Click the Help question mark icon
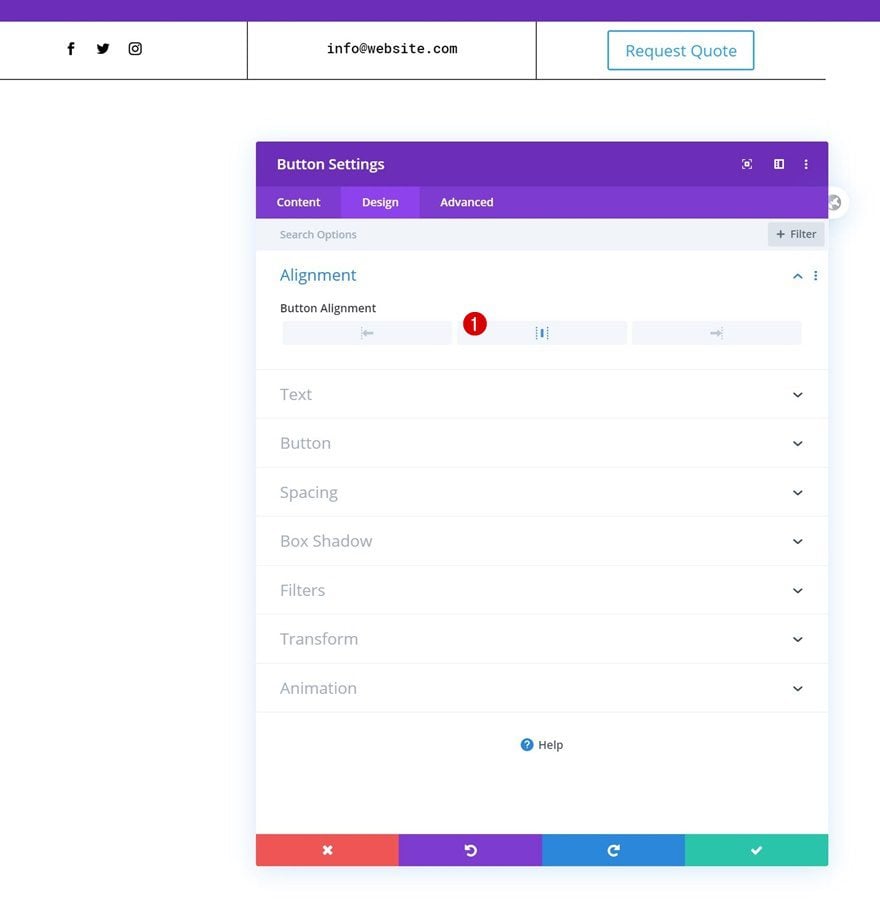Viewport: 880px width, 912px height. [527, 745]
